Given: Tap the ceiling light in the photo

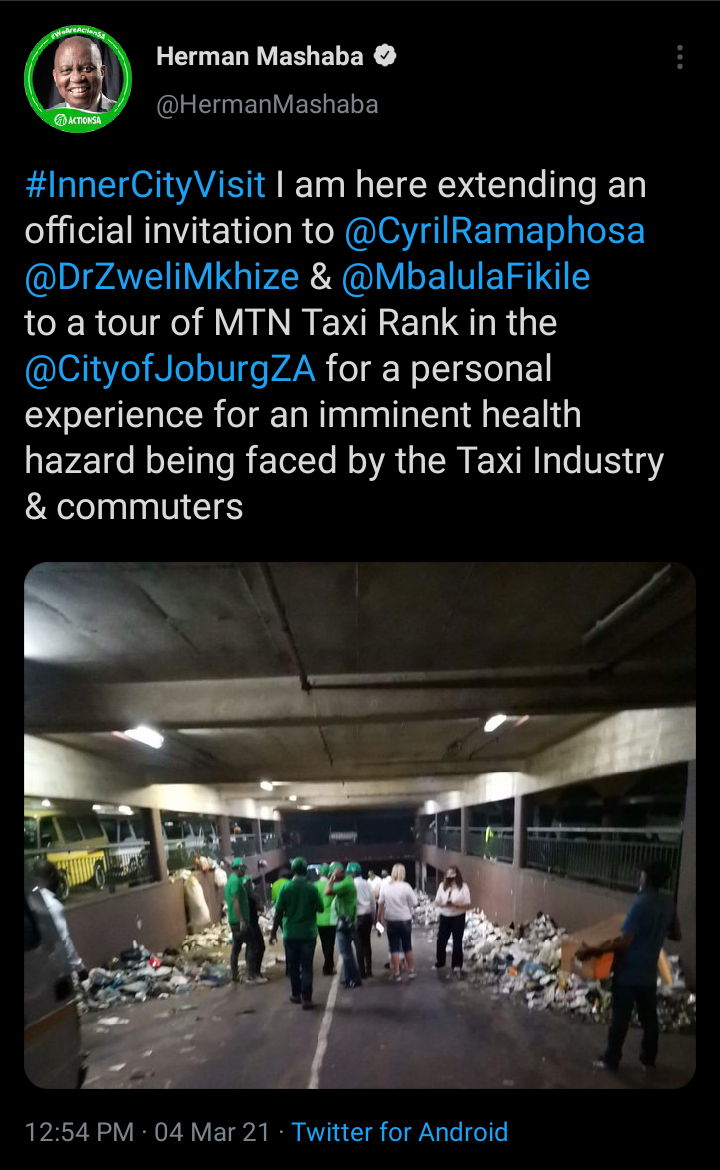Looking at the screenshot, I should [143, 736].
